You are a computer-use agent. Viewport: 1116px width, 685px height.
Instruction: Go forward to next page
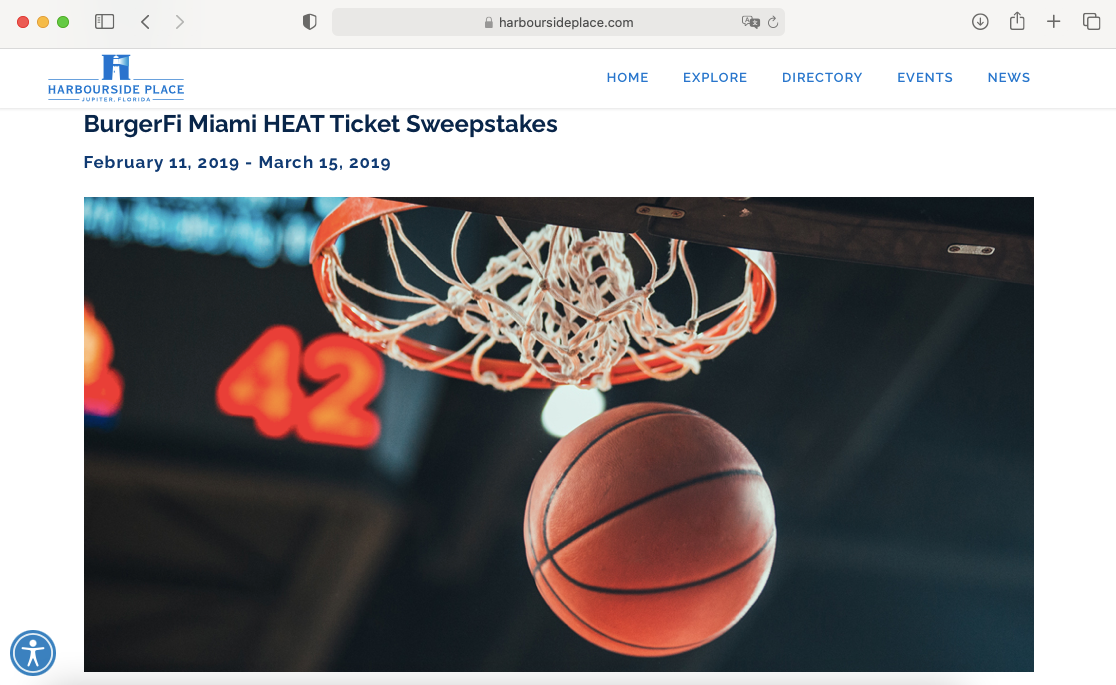click(179, 22)
